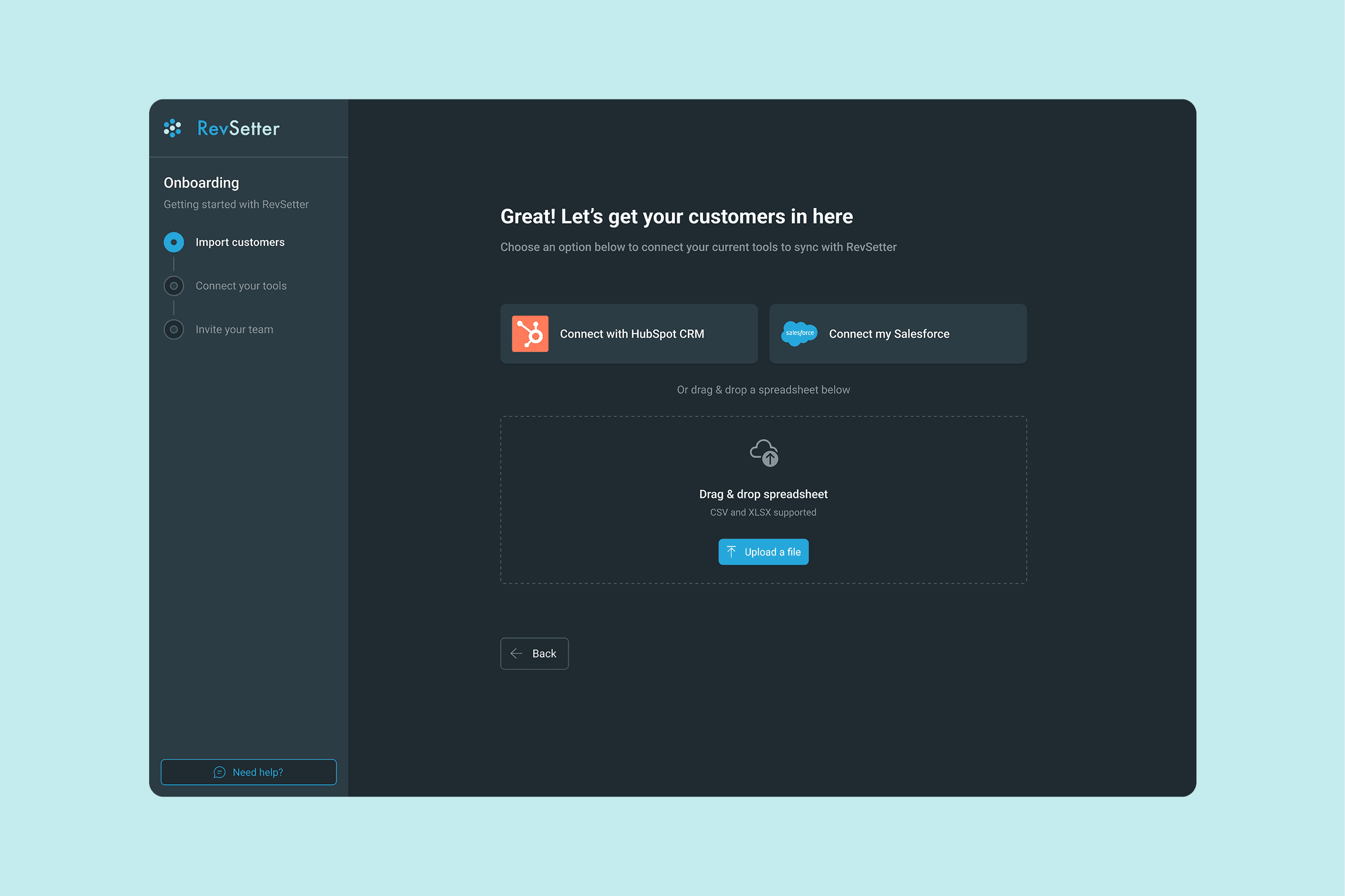Select the Connect your tools step circle
Image resolution: width=1345 pixels, height=896 pixels.
coord(174,286)
